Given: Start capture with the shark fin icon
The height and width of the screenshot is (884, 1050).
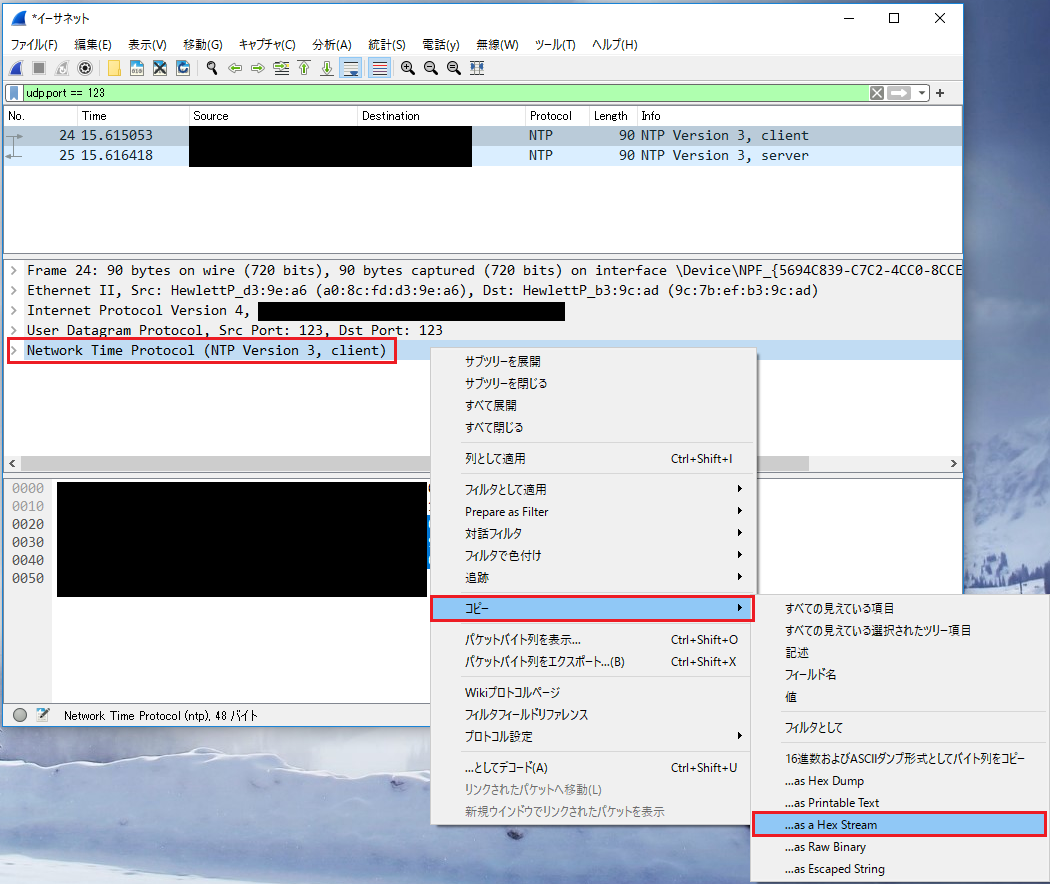Looking at the screenshot, I should tap(16, 68).
